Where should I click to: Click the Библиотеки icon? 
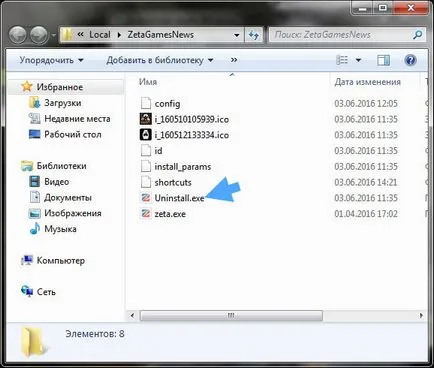[x=27, y=166]
